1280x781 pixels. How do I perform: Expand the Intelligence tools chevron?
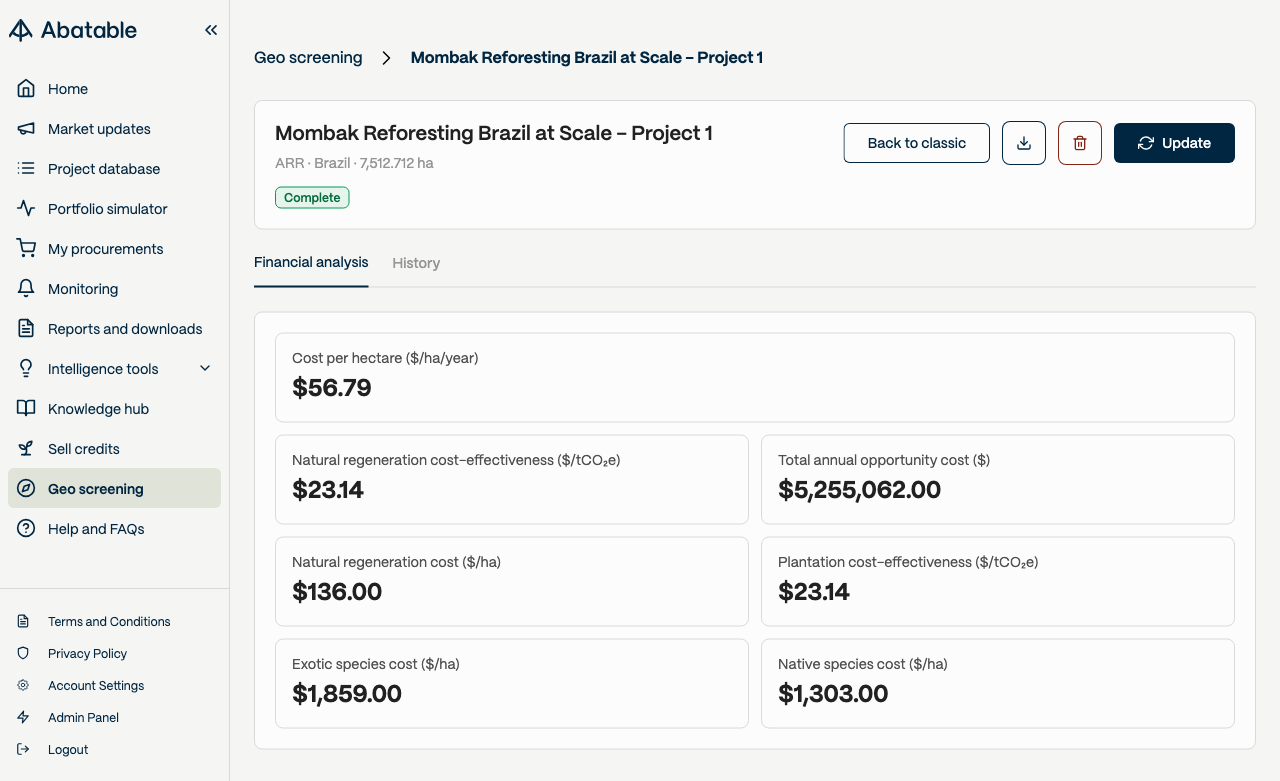coord(205,369)
